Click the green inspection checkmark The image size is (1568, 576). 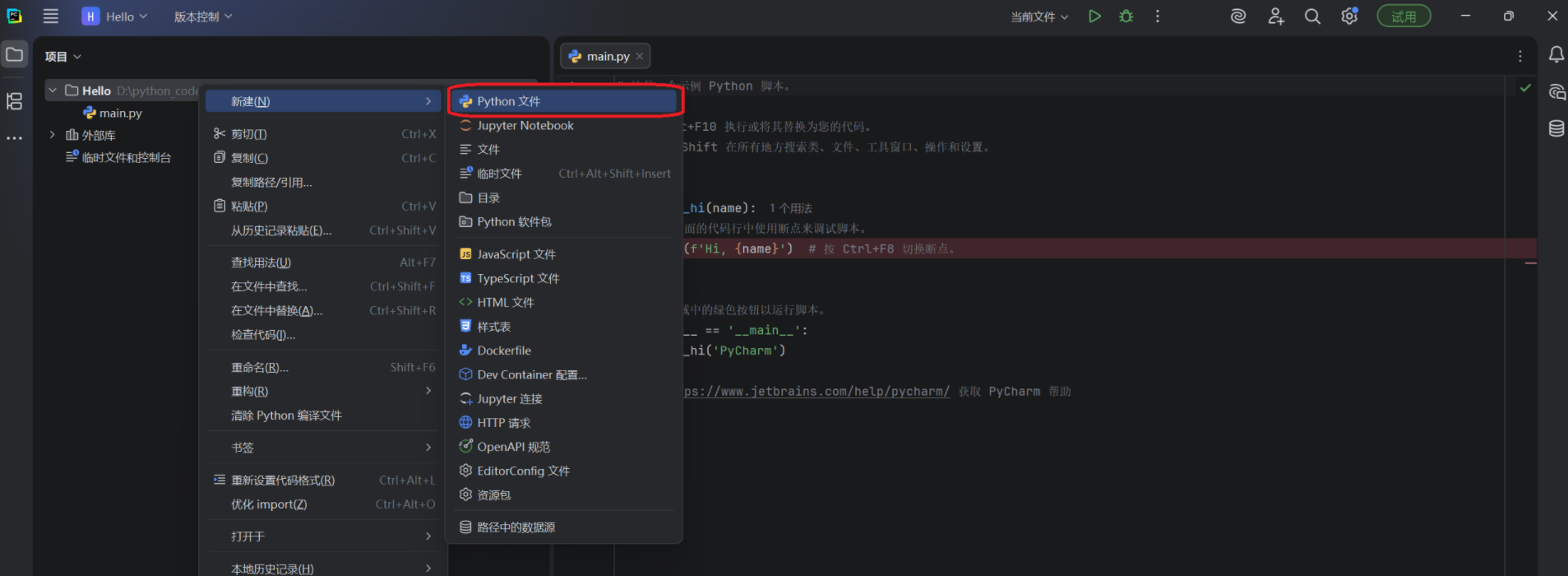click(x=1525, y=87)
